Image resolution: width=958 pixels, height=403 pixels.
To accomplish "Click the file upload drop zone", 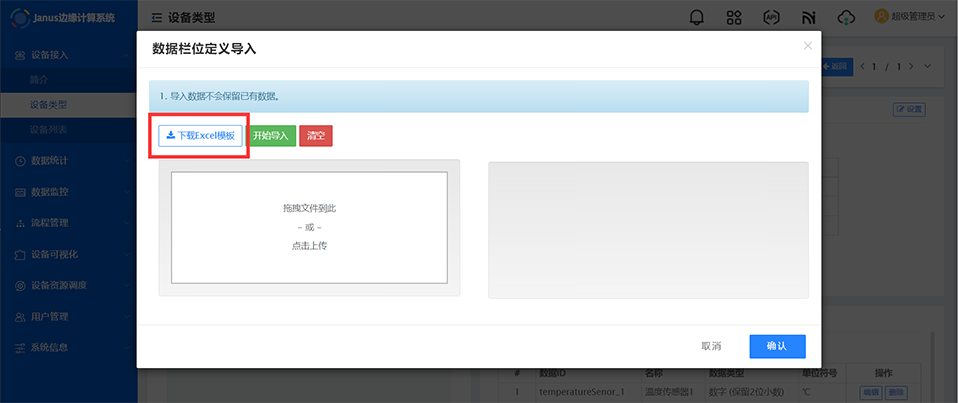I will (309, 227).
